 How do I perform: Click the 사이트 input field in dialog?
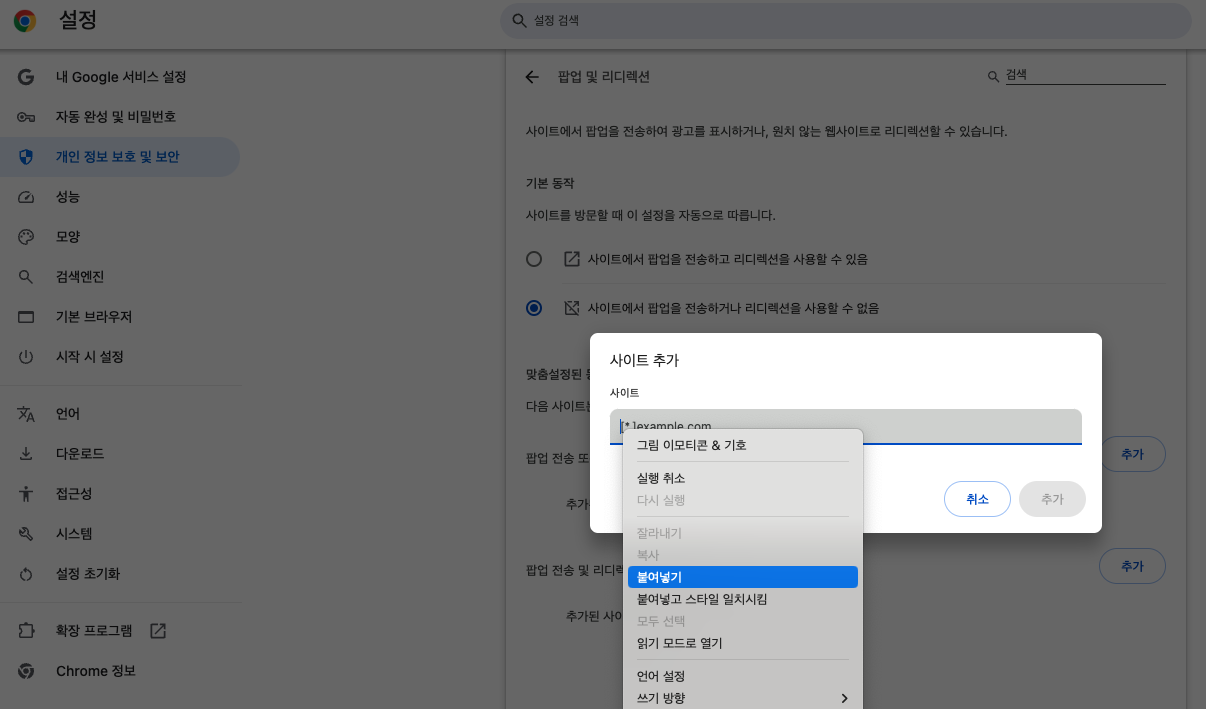(846, 426)
